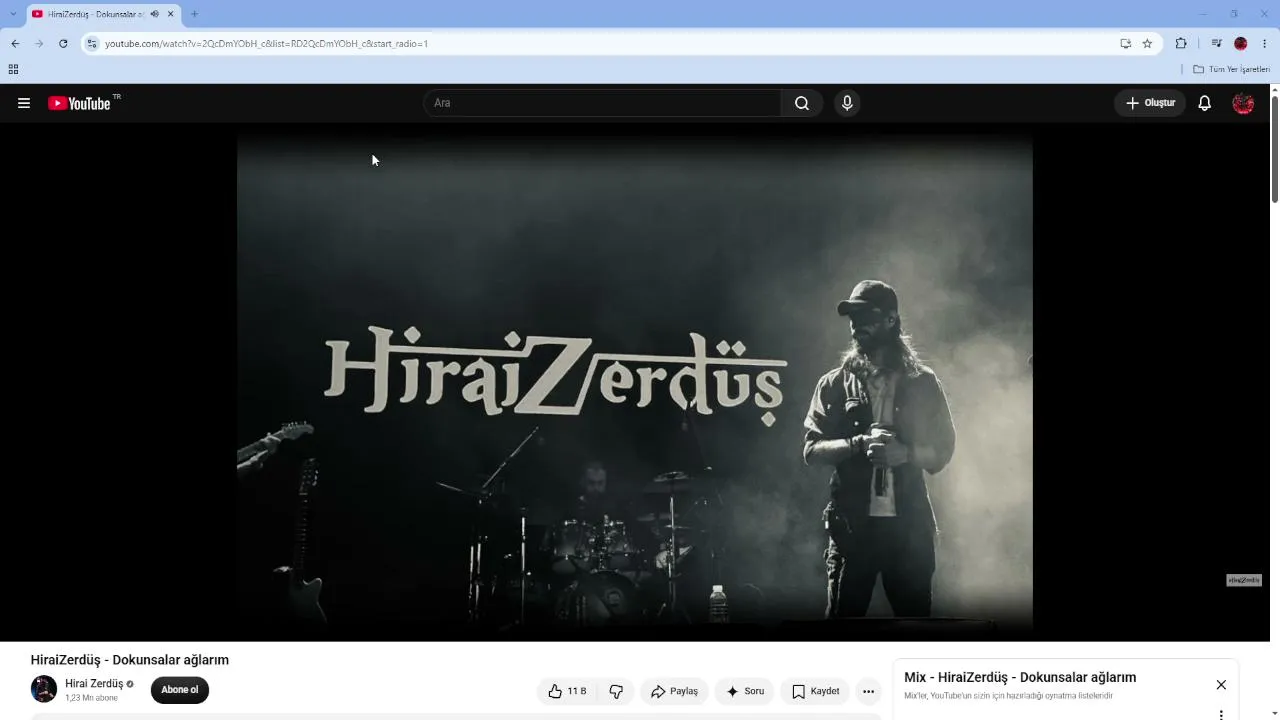Click the HiraiZerdüş video player area
1280x720 pixels.
(x=635, y=382)
